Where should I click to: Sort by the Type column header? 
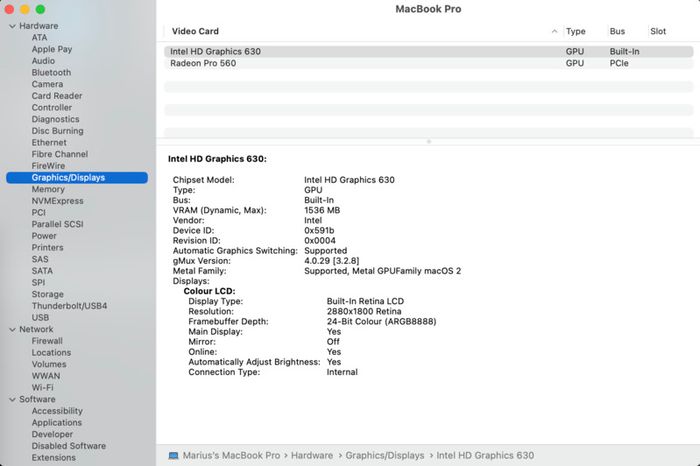pyautogui.click(x=575, y=31)
